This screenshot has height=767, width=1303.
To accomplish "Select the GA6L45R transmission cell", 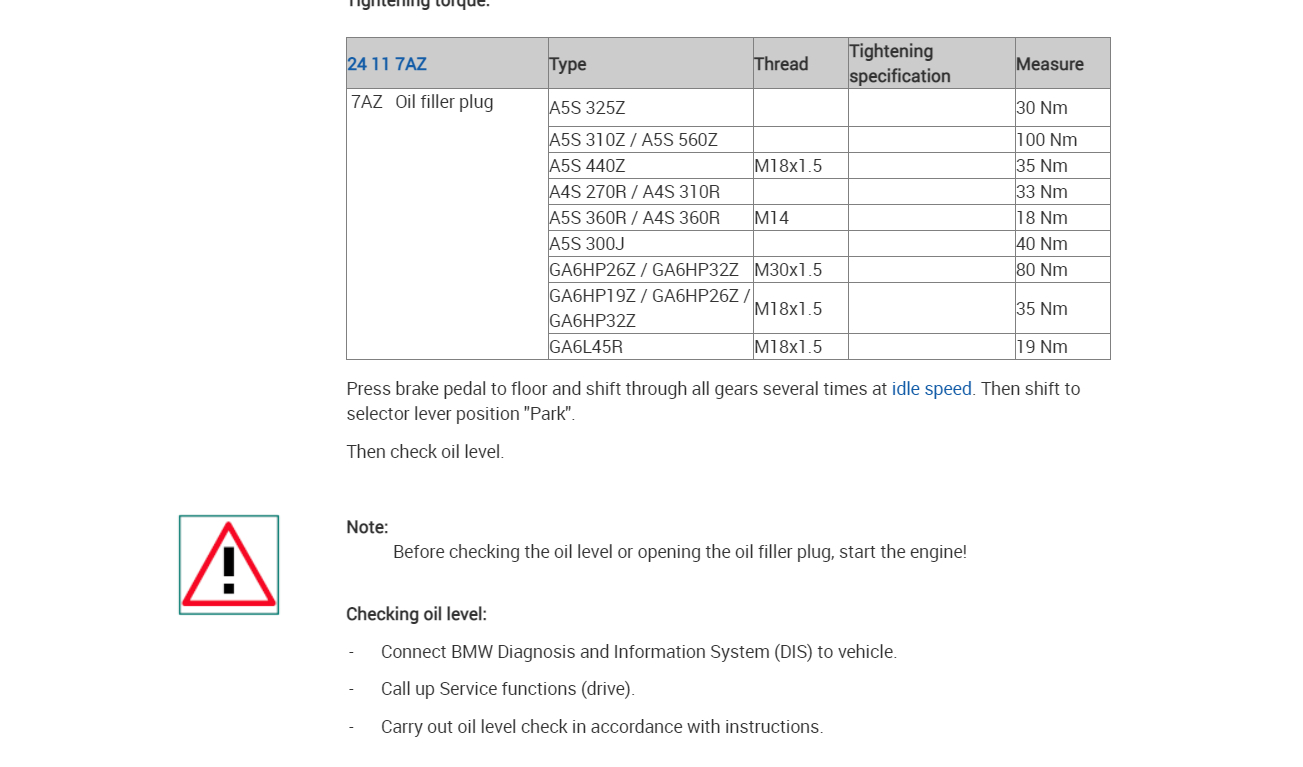I will [586, 347].
